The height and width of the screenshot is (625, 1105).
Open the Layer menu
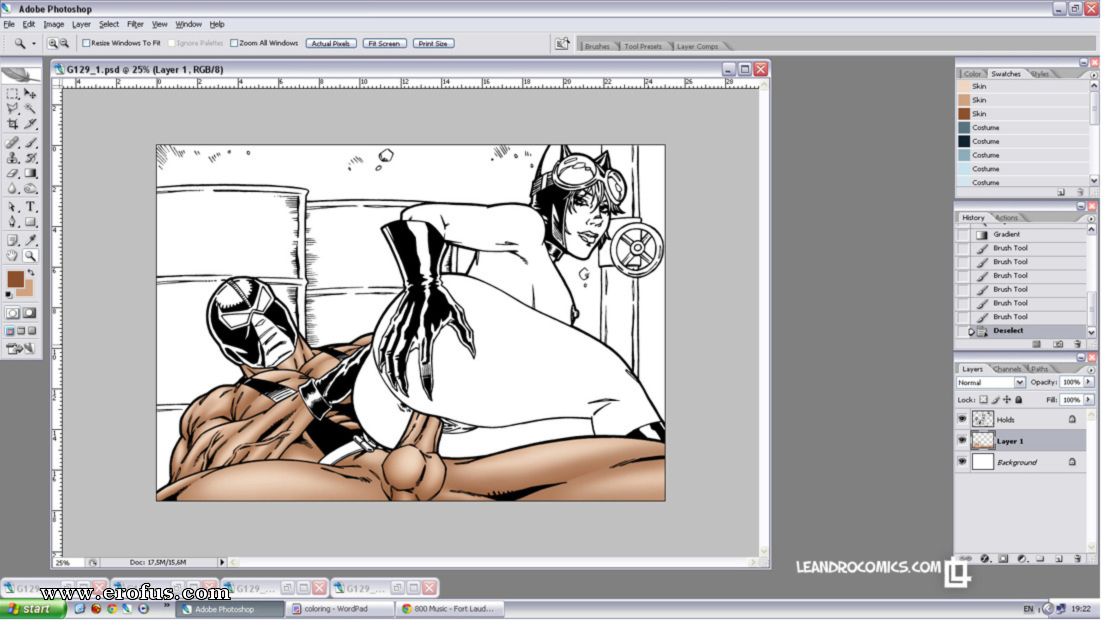[81, 24]
